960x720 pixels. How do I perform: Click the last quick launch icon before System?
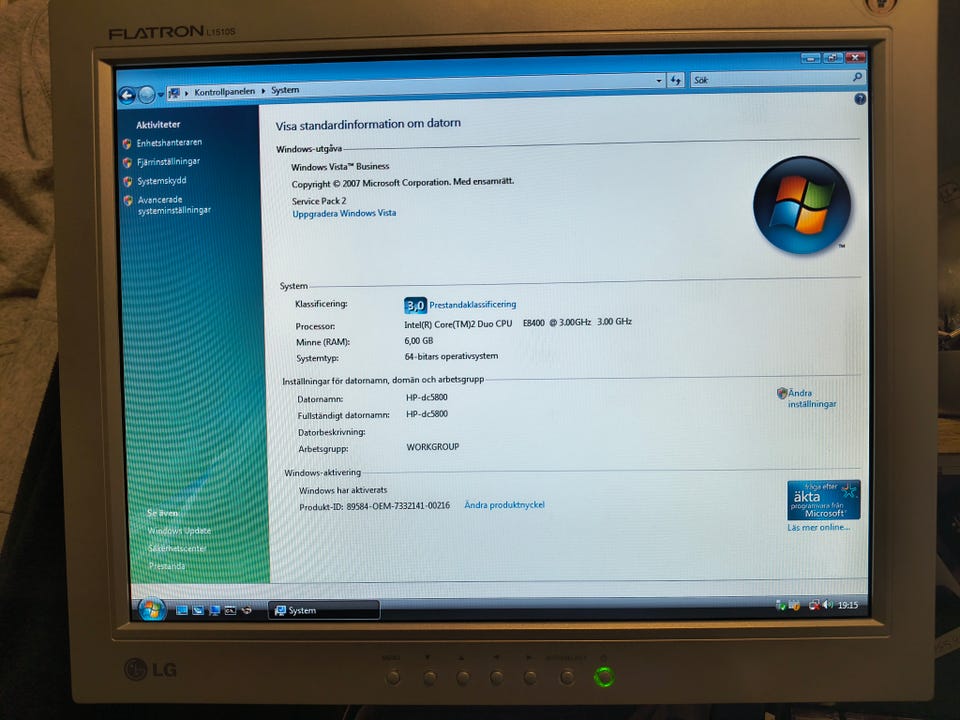[247, 610]
